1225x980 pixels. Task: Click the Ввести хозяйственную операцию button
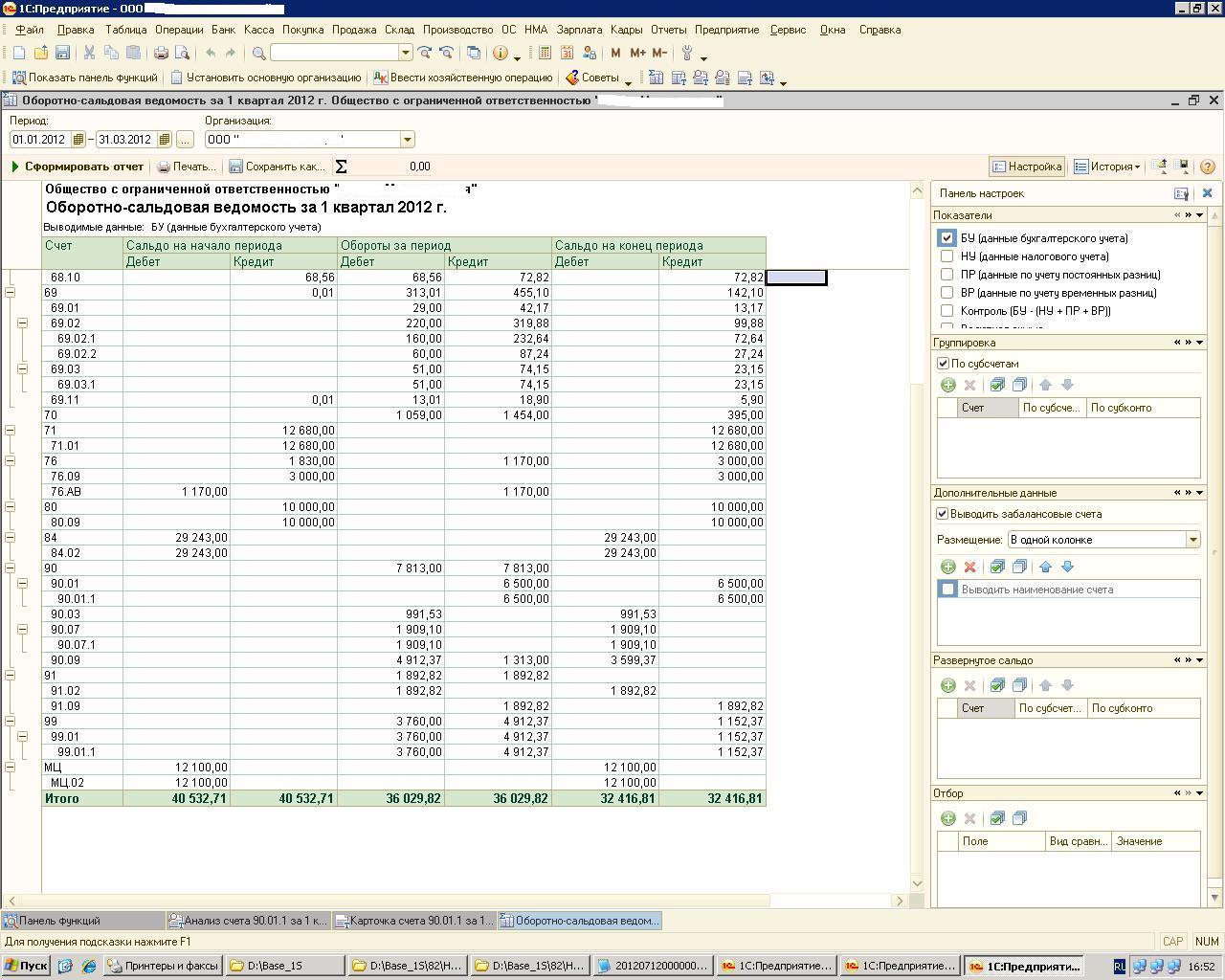tap(463, 78)
